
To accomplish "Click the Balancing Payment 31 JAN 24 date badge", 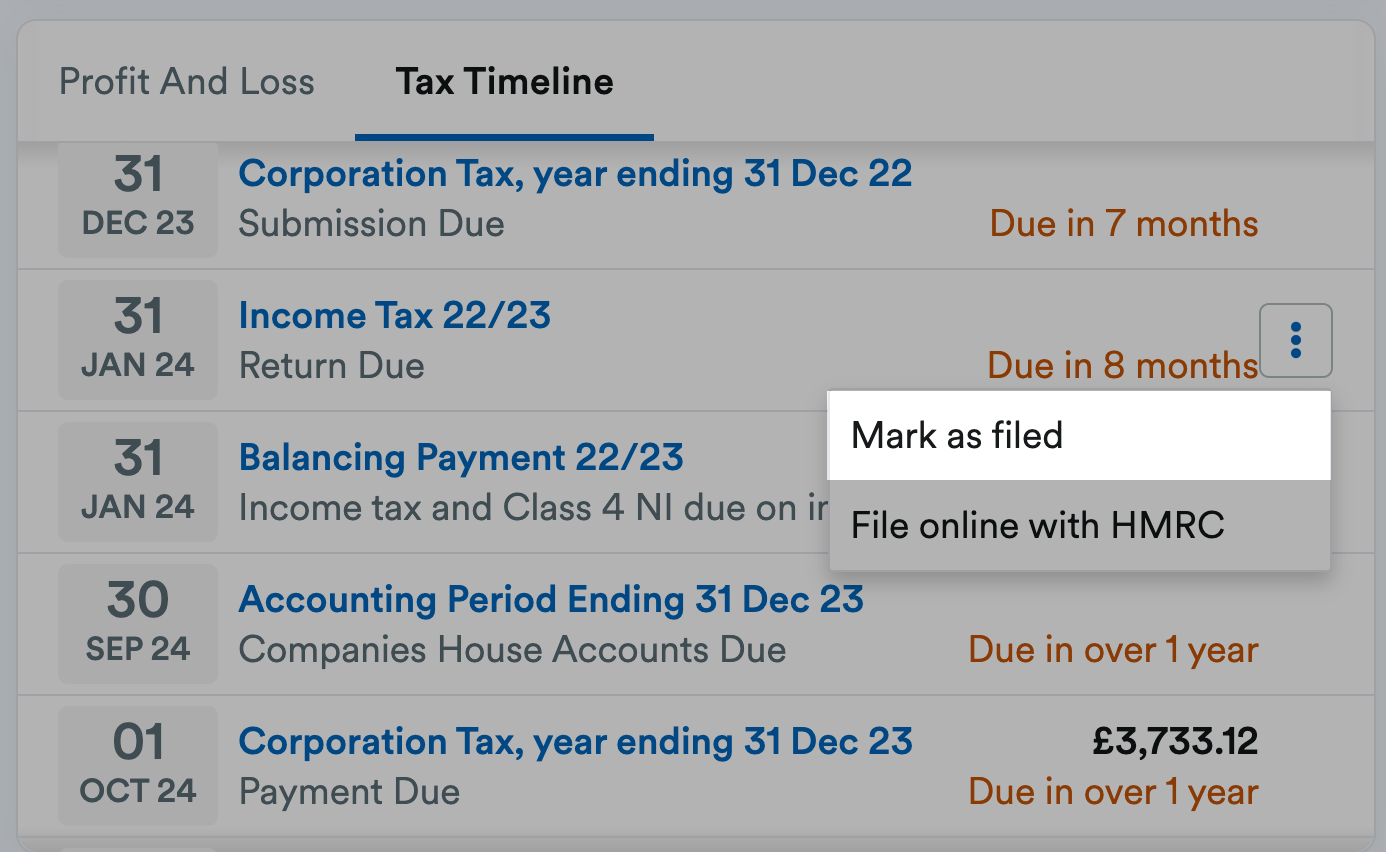I will tap(138, 482).
